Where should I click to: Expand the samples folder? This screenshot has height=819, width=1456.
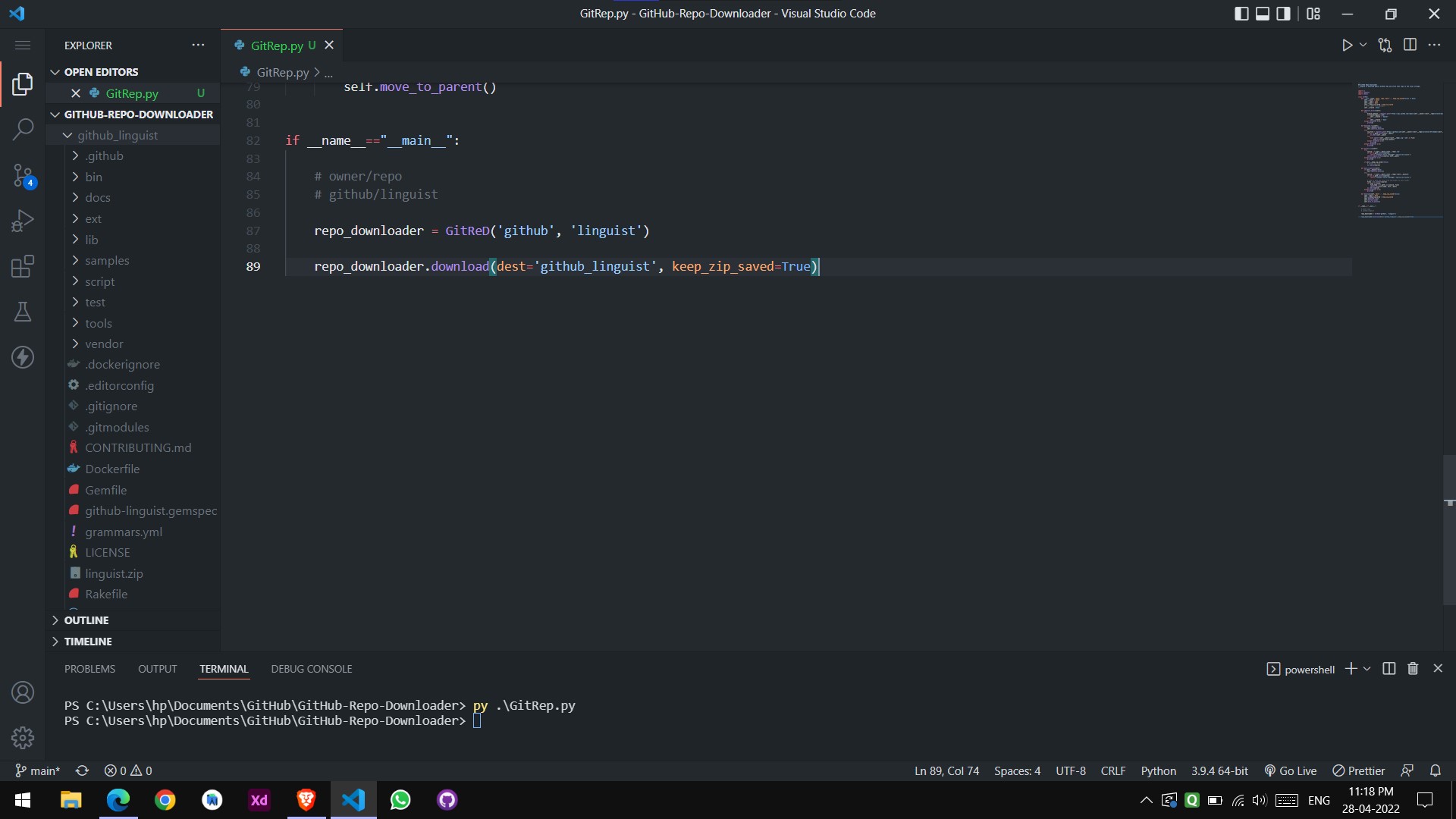point(133,260)
